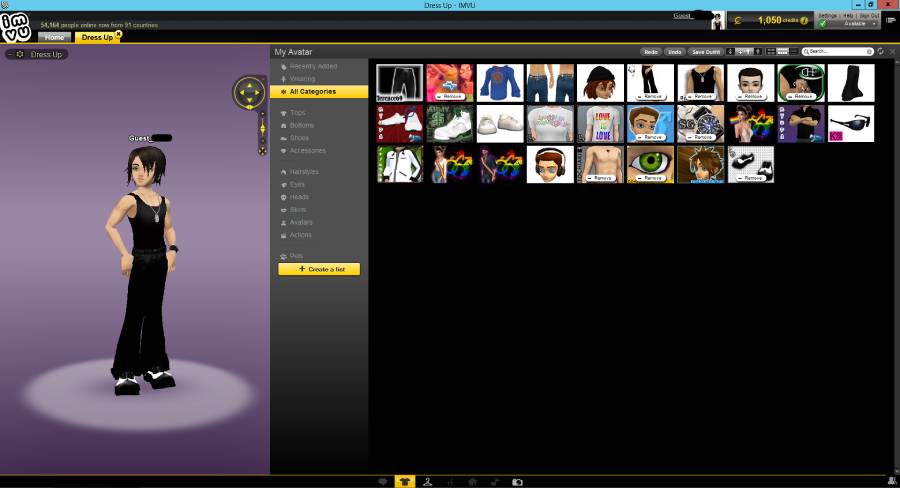This screenshot has width=900, height=488.
Task: Click the reset view icon below zoom slider
Action: point(262,151)
